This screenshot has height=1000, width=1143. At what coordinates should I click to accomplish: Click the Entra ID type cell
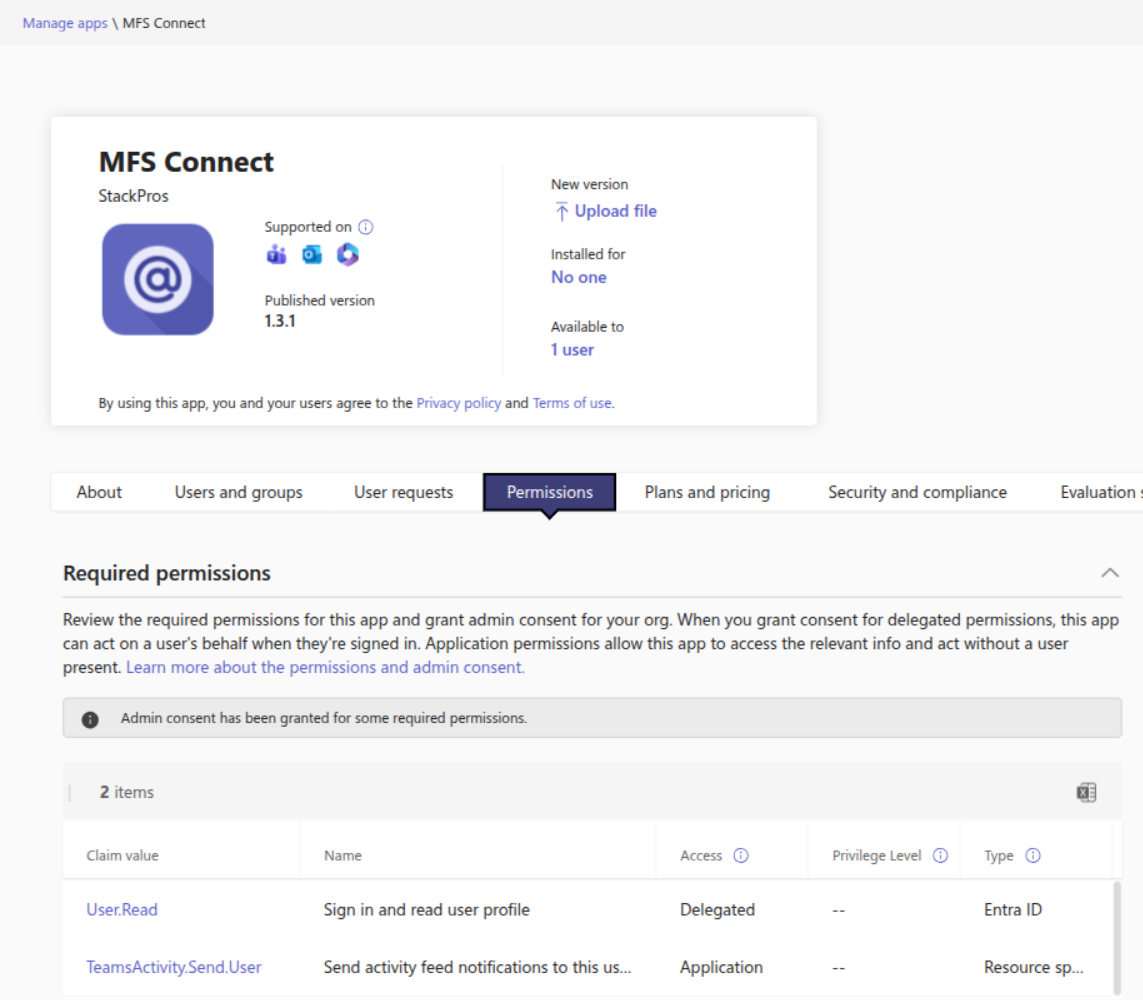click(x=1013, y=910)
